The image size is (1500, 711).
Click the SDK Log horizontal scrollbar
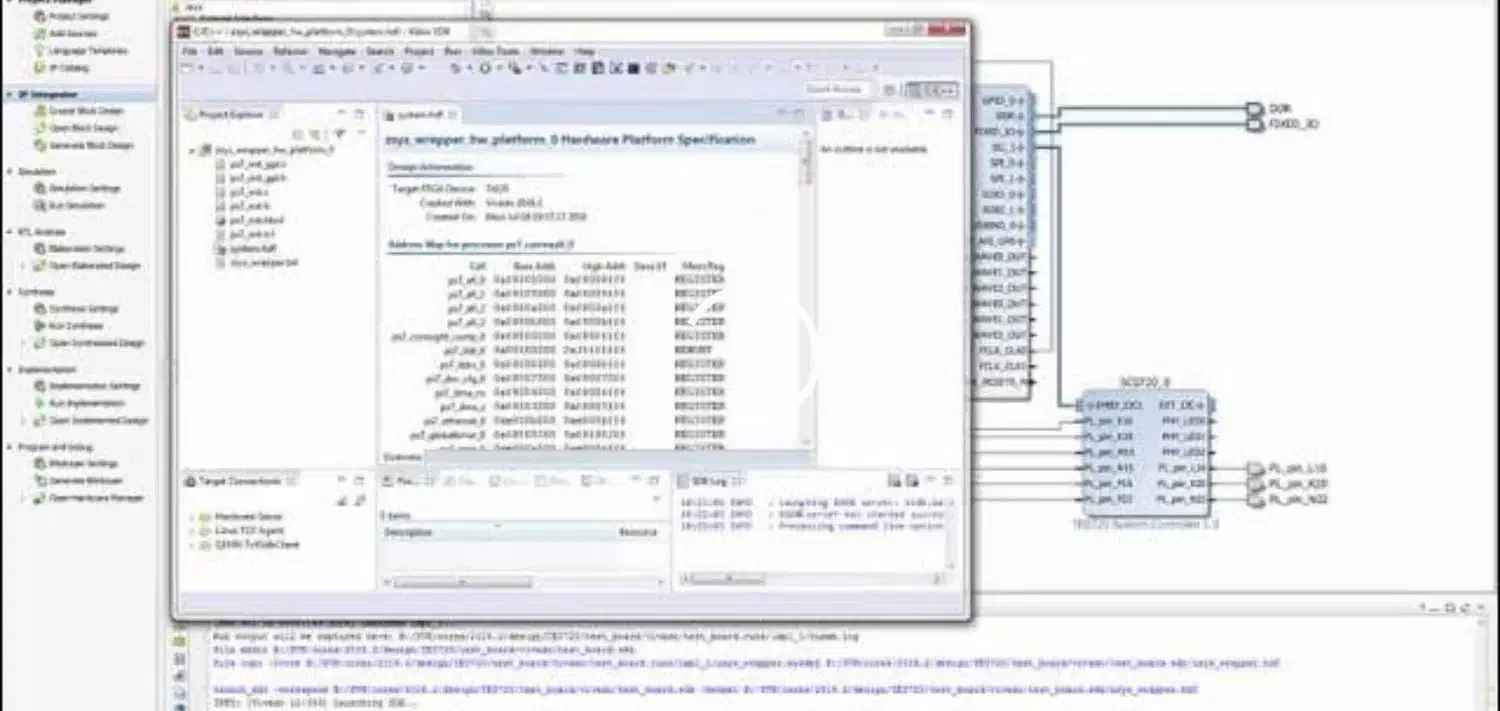[727, 579]
